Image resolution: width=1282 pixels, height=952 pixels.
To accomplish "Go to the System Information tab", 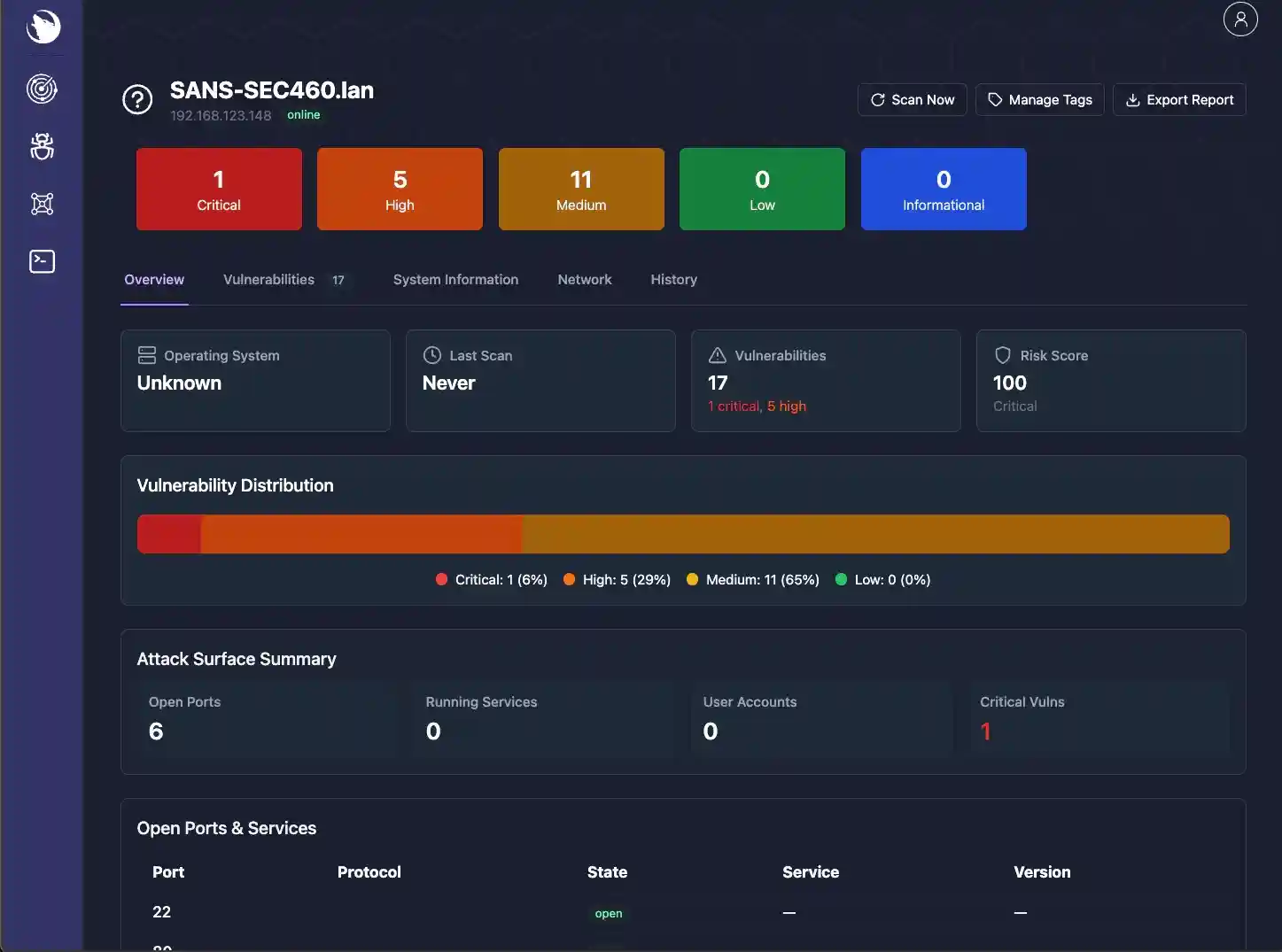I will (x=455, y=280).
